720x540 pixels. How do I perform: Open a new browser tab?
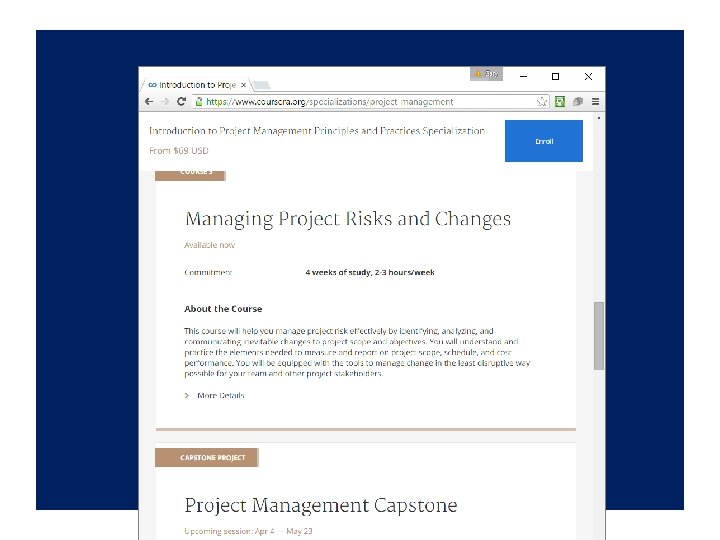click(x=261, y=86)
